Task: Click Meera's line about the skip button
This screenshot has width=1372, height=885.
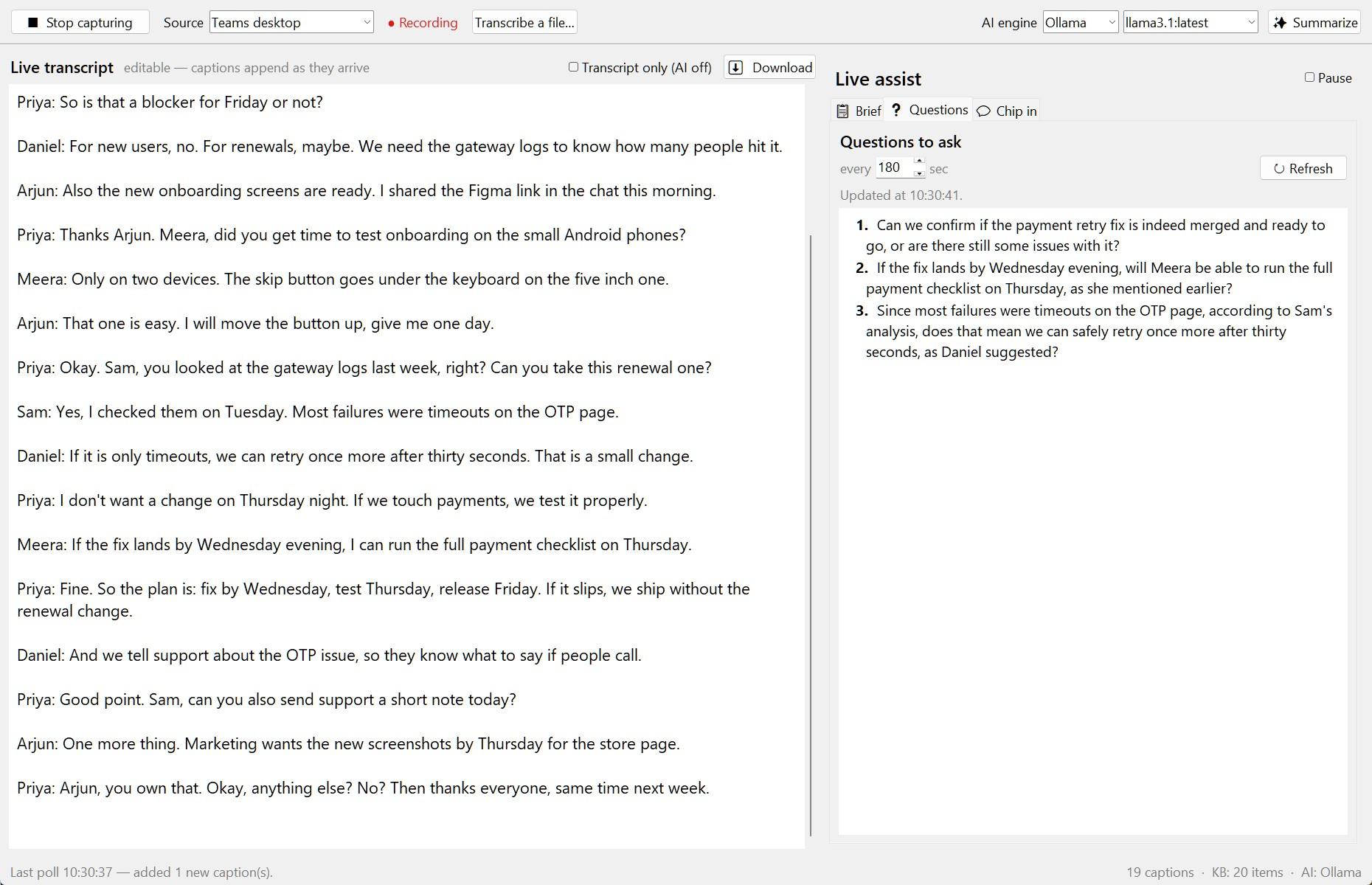Action: tap(343, 279)
